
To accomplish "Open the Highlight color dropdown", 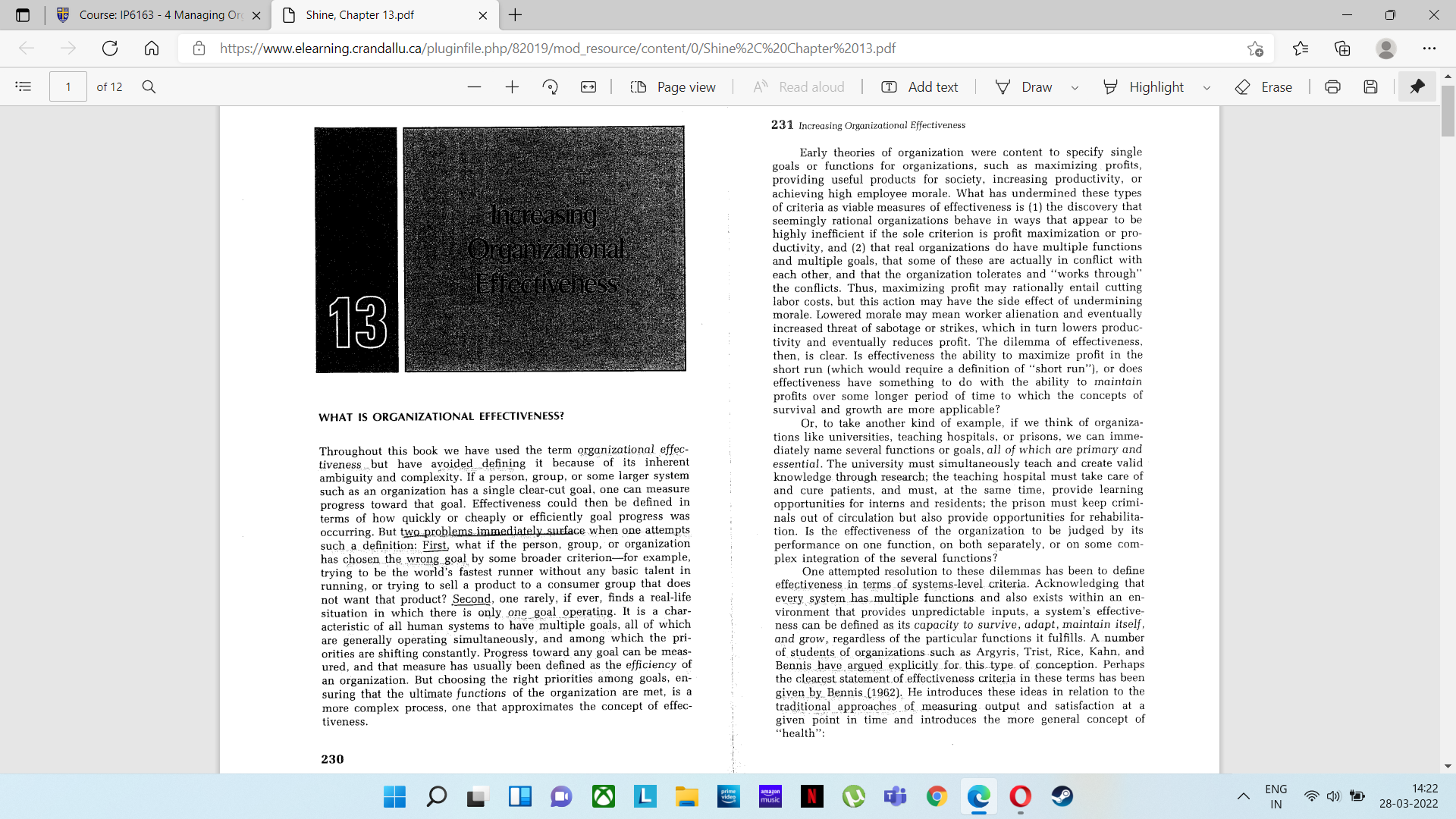I will pyautogui.click(x=1207, y=86).
